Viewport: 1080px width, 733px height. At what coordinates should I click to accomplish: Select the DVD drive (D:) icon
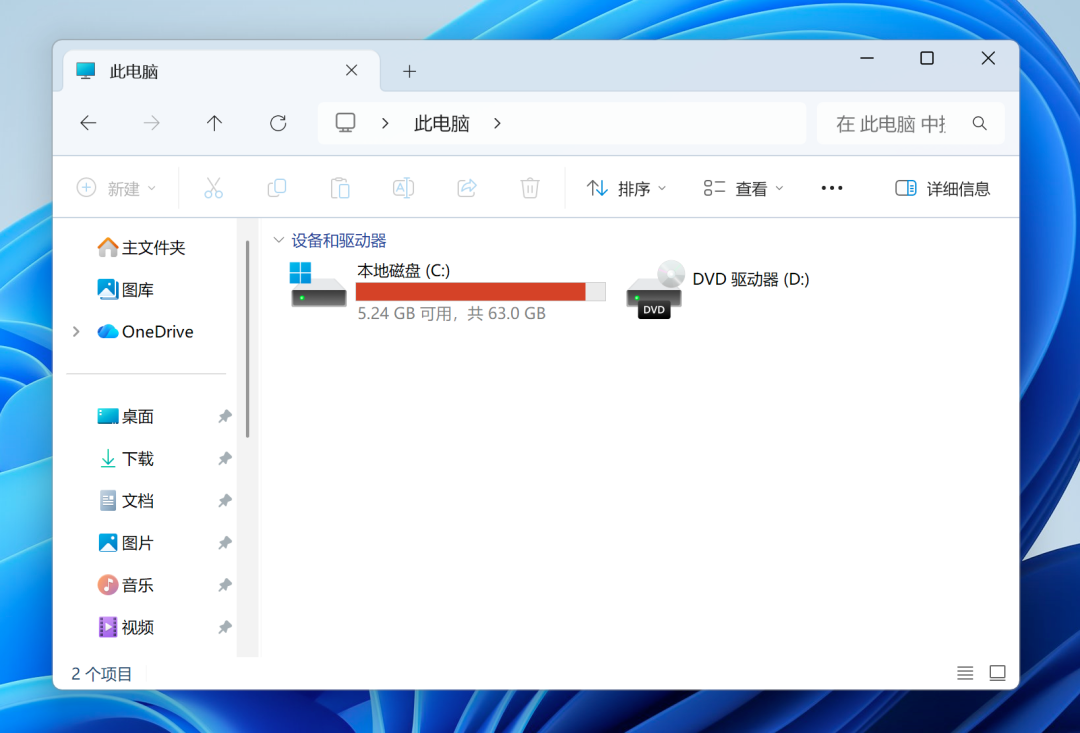coord(655,289)
